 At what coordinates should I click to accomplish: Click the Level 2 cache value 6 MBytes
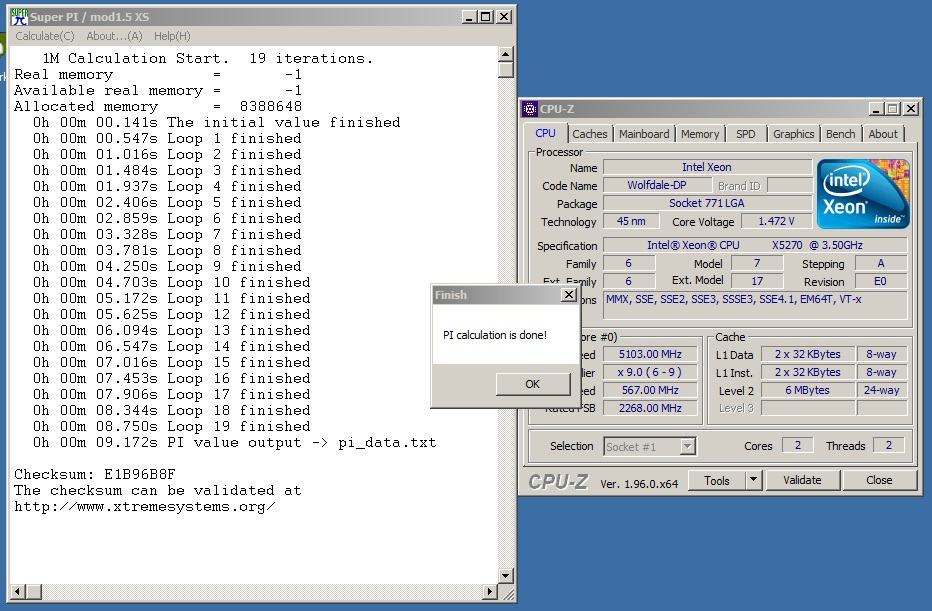coord(807,390)
